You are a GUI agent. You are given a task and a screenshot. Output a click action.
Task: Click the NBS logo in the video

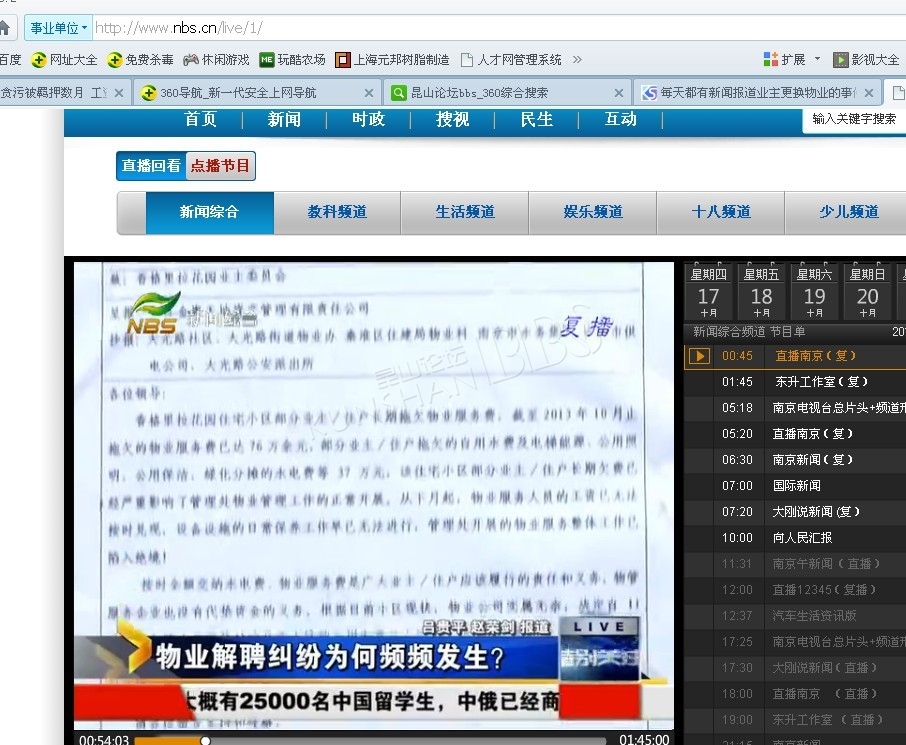tap(154, 314)
